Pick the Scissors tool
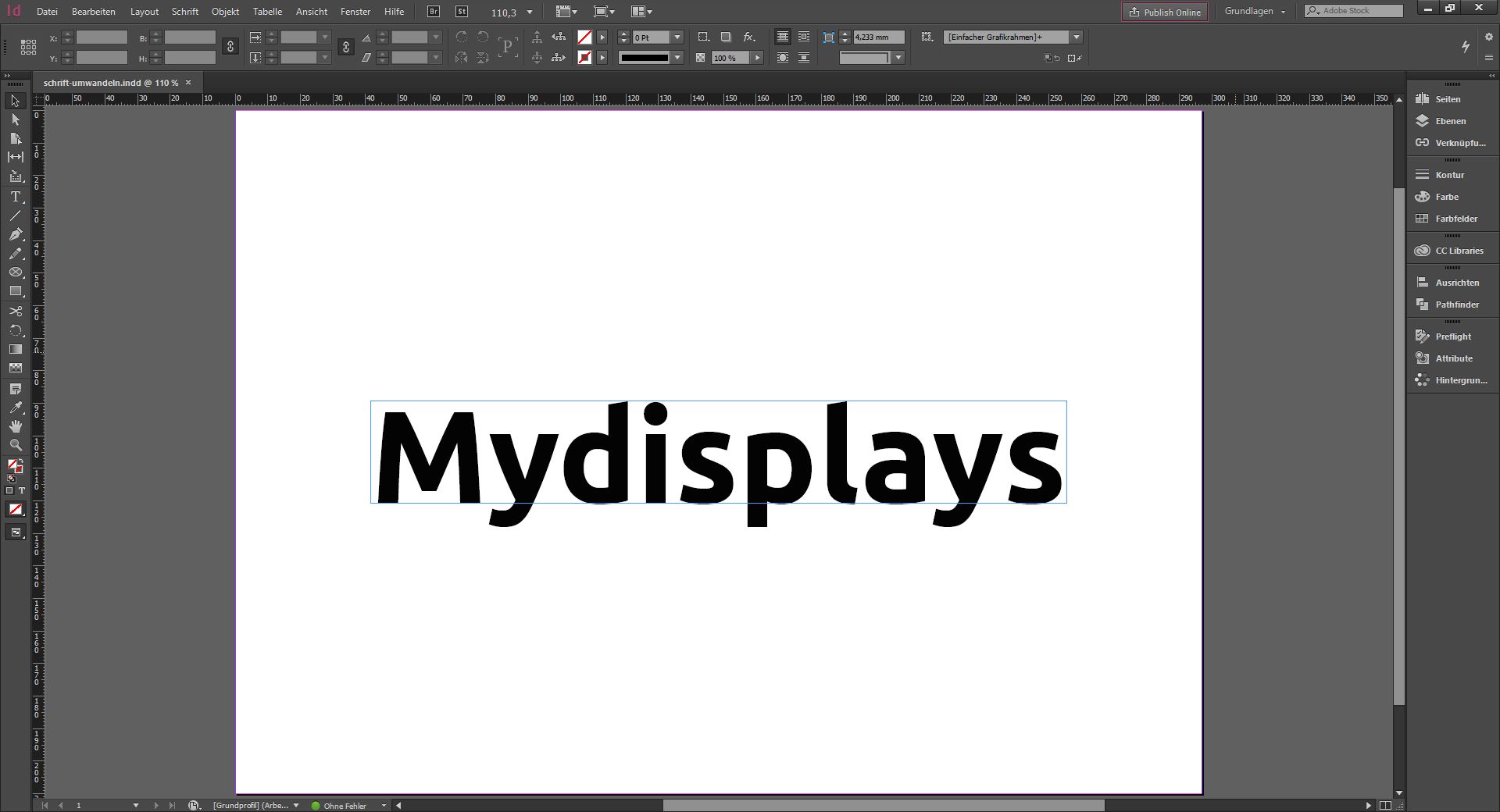 [x=15, y=311]
